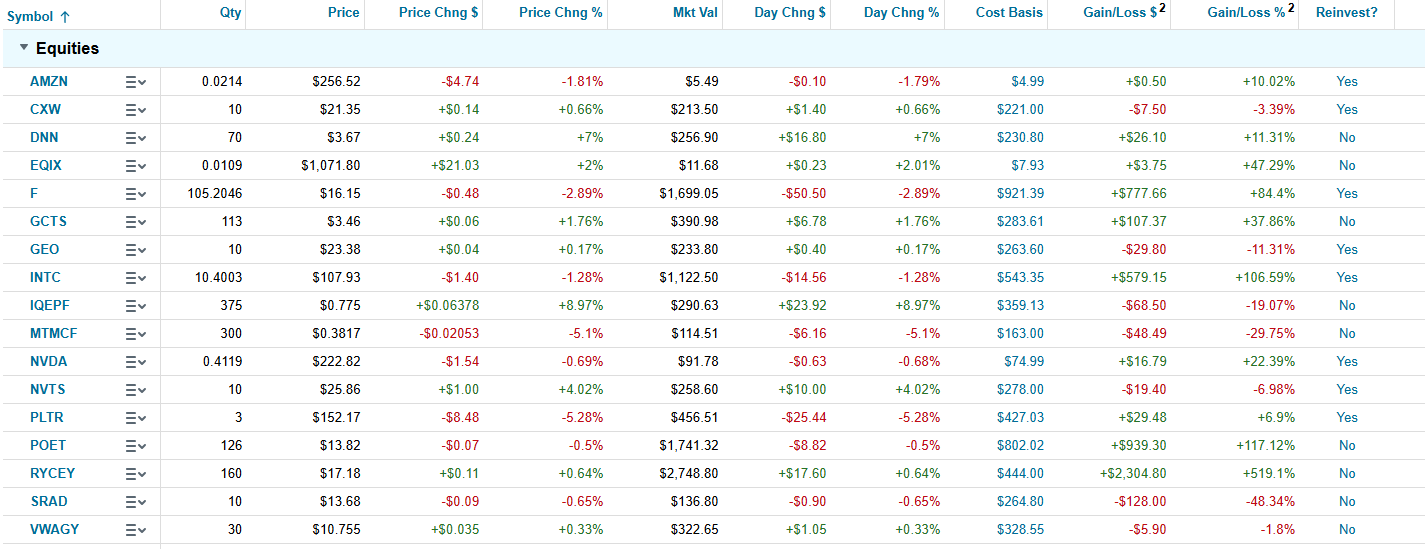Open RYCEY cost basis $444.00
The width and height of the screenshot is (1425, 549).
click(1020, 474)
